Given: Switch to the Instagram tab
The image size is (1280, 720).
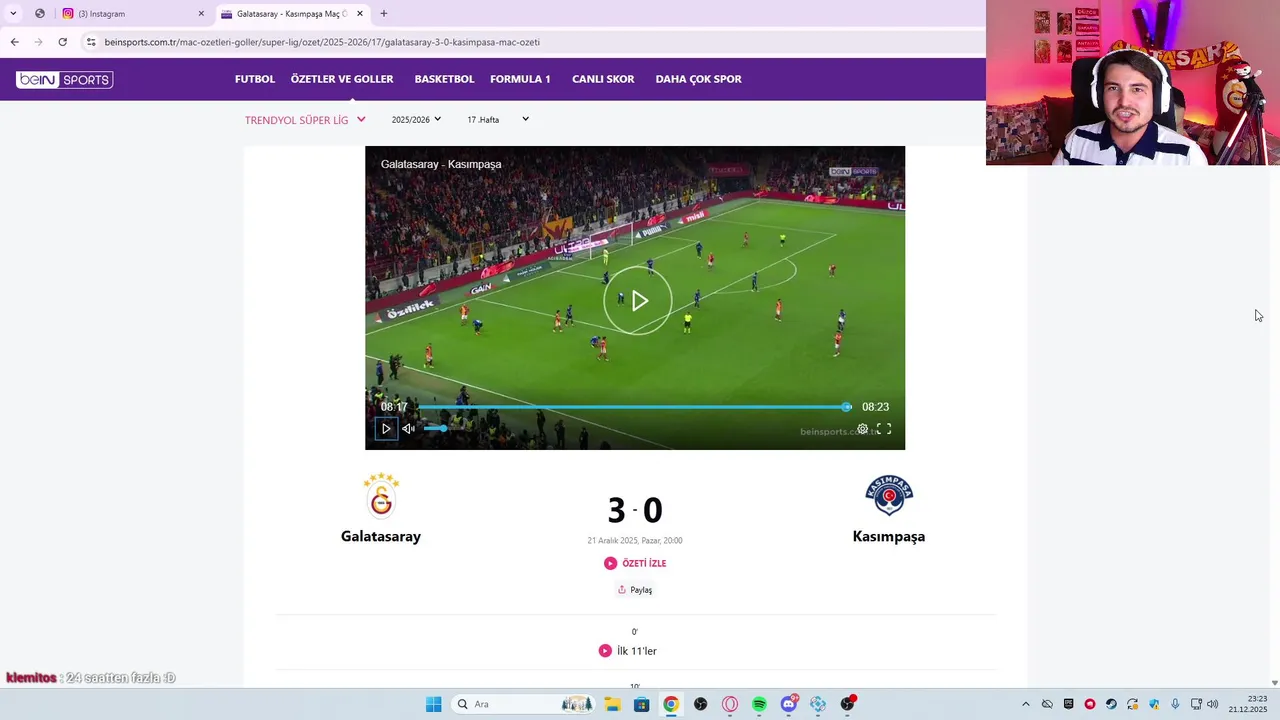Looking at the screenshot, I should (x=130, y=14).
